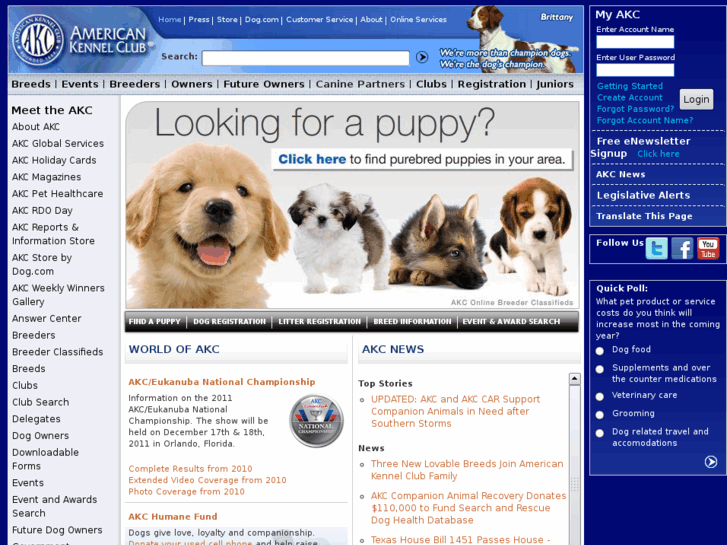Click Forgot Password? link

click(x=635, y=109)
